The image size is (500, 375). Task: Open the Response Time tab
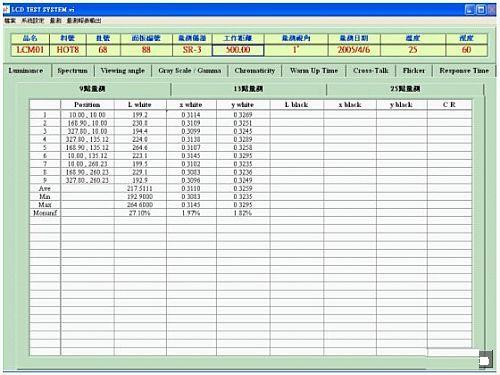click(x=464, y=71)
